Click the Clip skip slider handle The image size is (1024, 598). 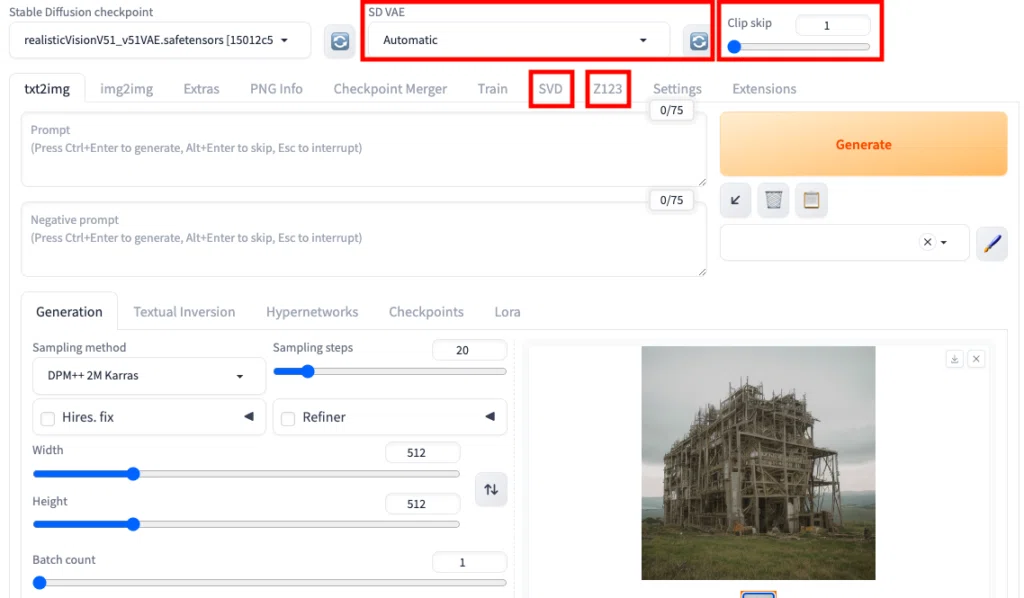735,47
